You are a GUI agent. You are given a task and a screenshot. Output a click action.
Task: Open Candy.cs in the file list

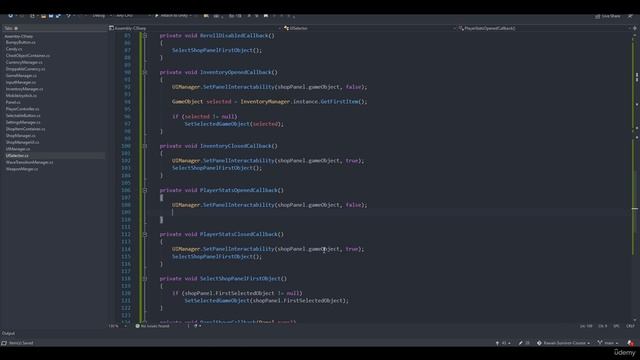pyautogui.click(x=14, y=49)
